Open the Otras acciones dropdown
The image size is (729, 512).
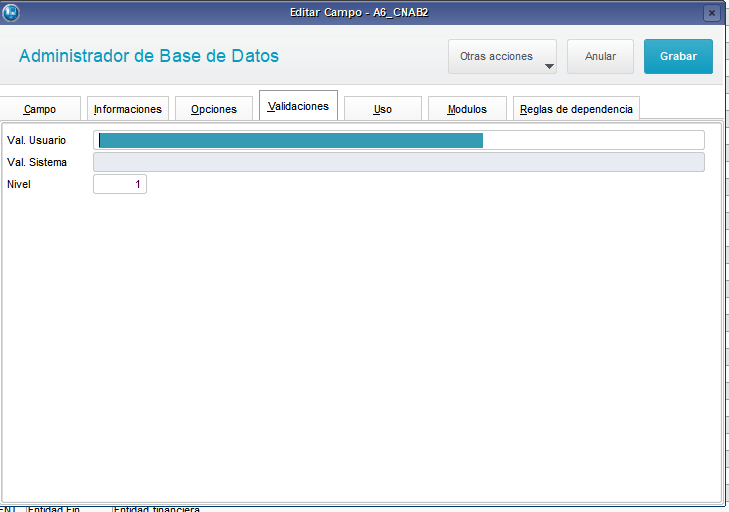502,56
